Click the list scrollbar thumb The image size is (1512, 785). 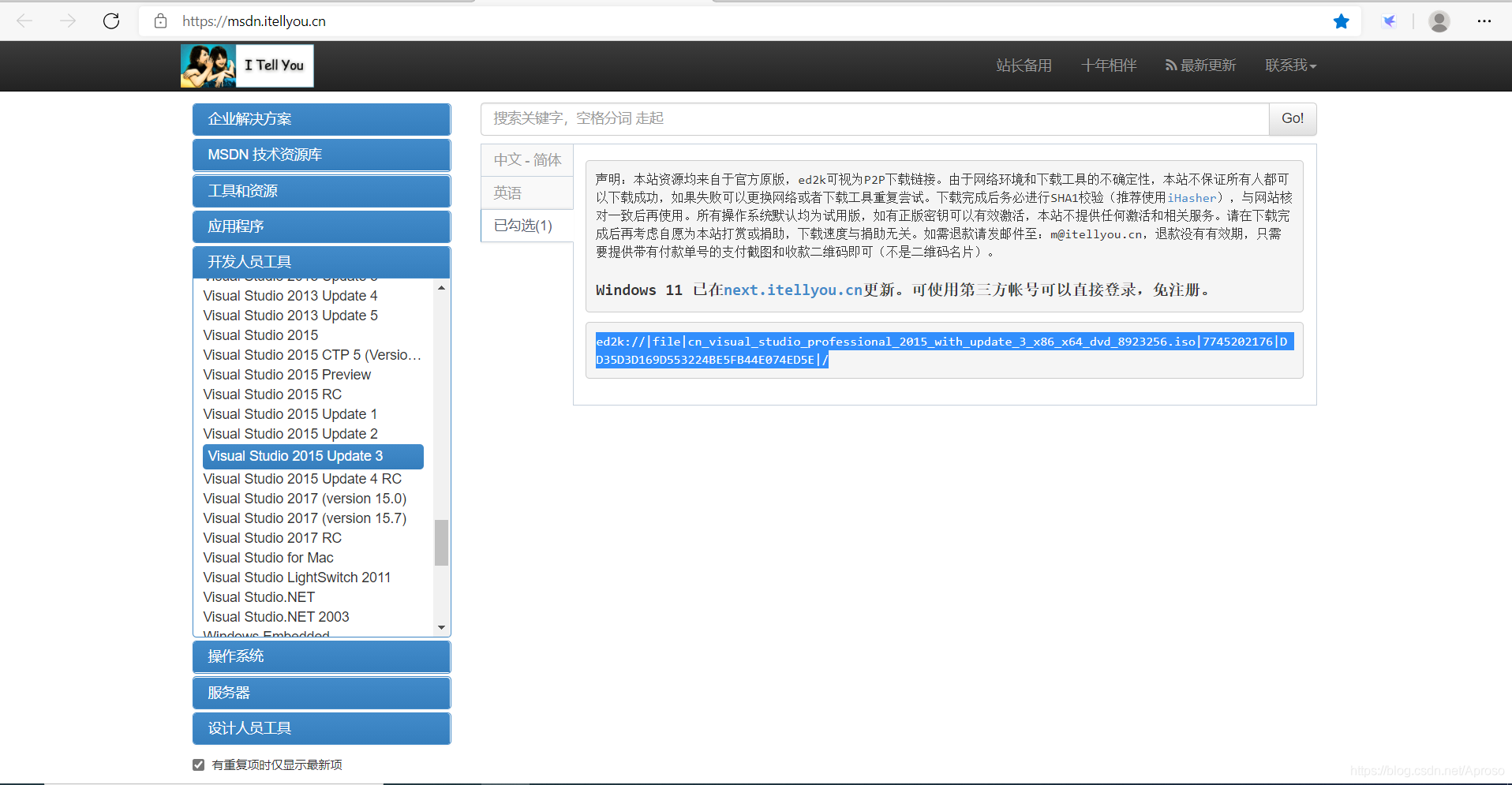coord(441,542)
